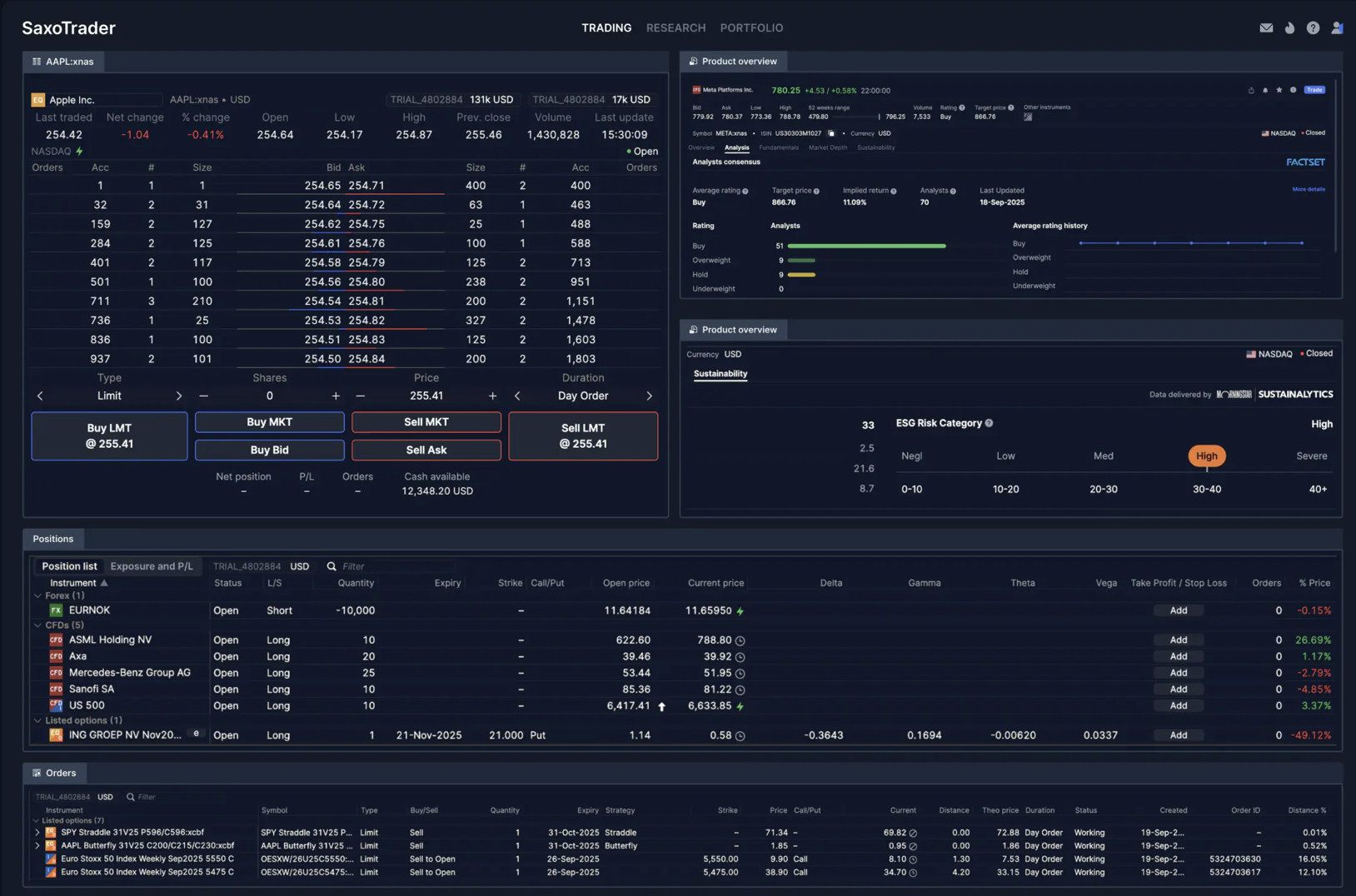
Task: Click the help question-mark icon
Action: pyautogui.click(x=1314, y=27)
